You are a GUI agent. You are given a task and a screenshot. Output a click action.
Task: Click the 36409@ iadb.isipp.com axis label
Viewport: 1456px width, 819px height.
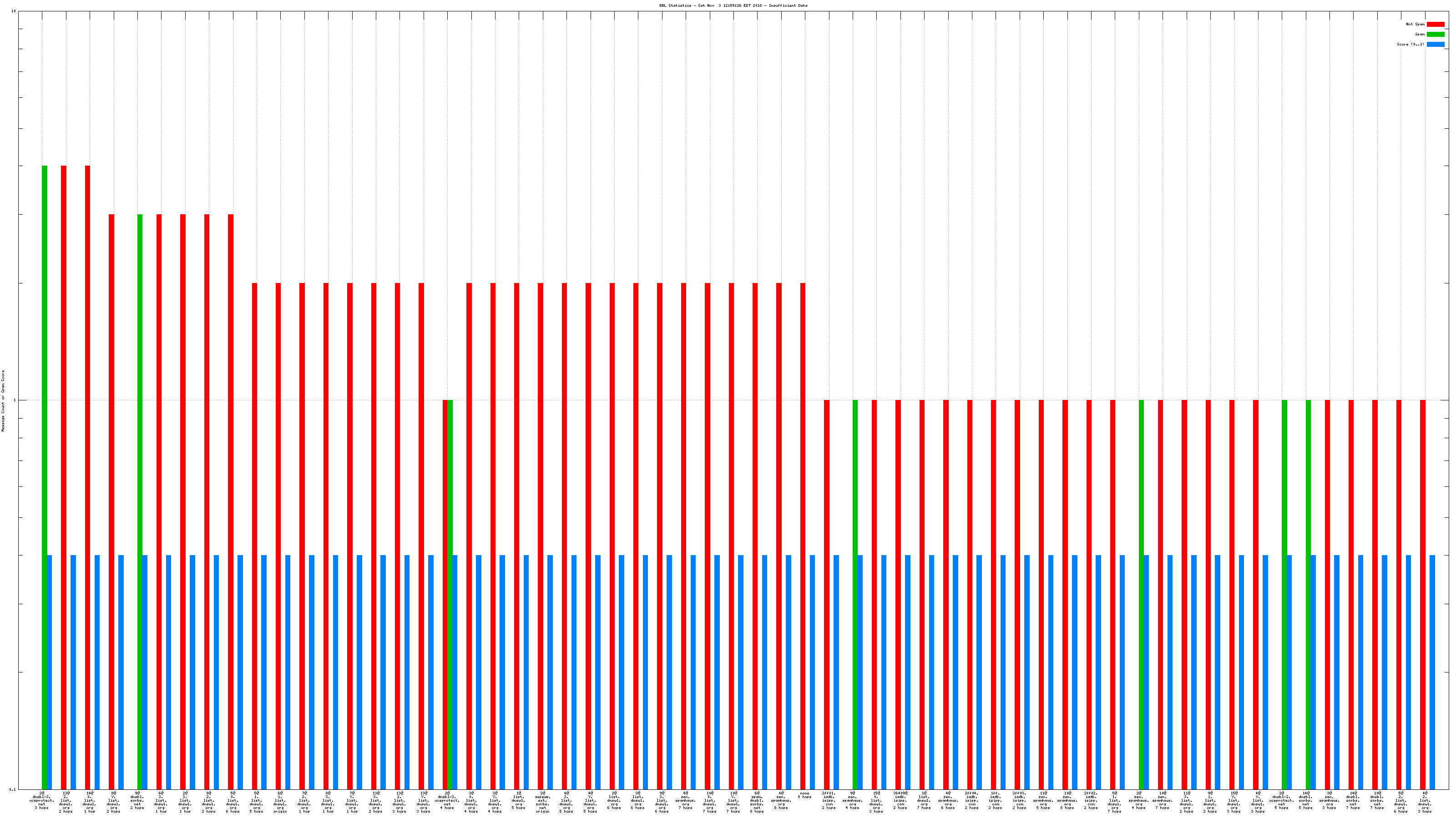pos(900,800)
